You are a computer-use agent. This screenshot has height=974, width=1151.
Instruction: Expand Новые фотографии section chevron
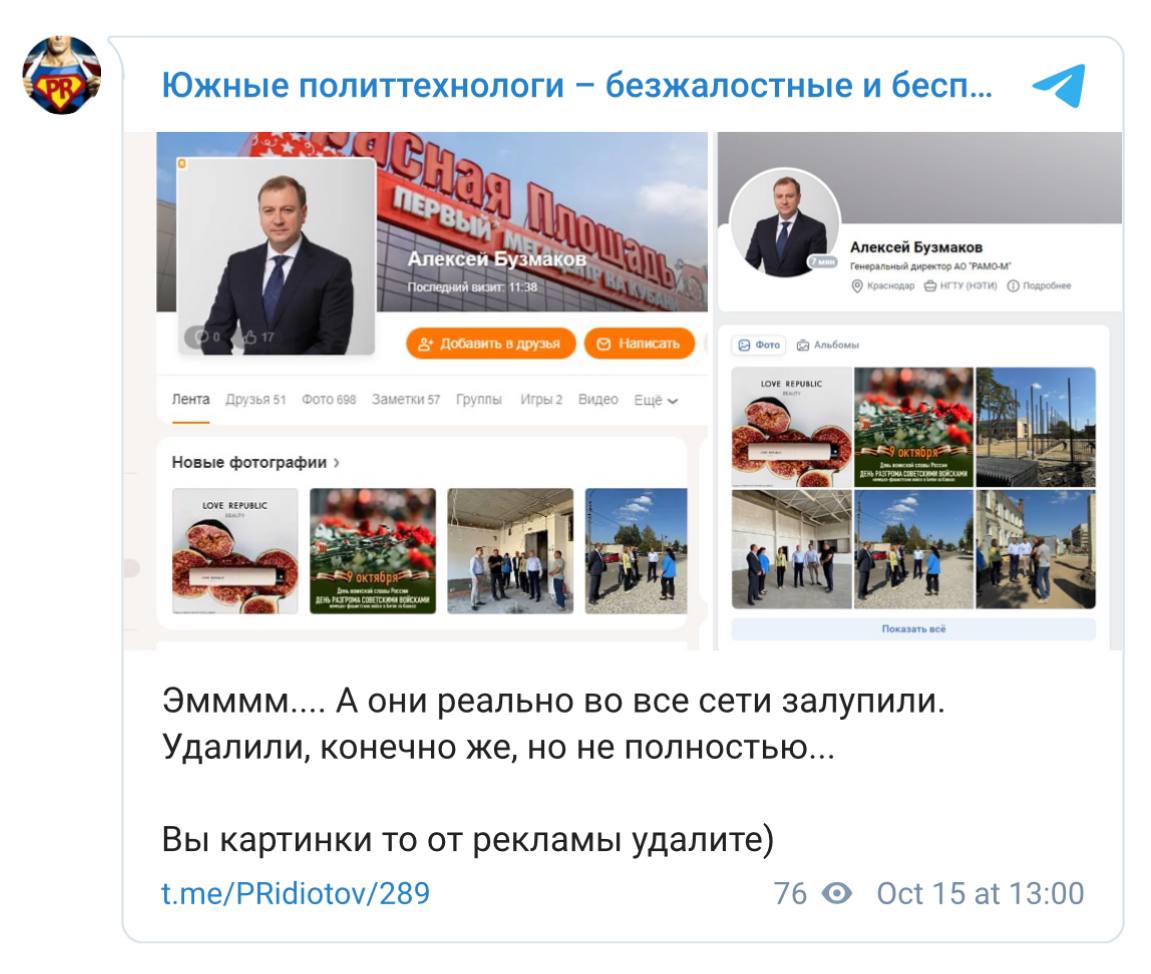coord(336,462)
